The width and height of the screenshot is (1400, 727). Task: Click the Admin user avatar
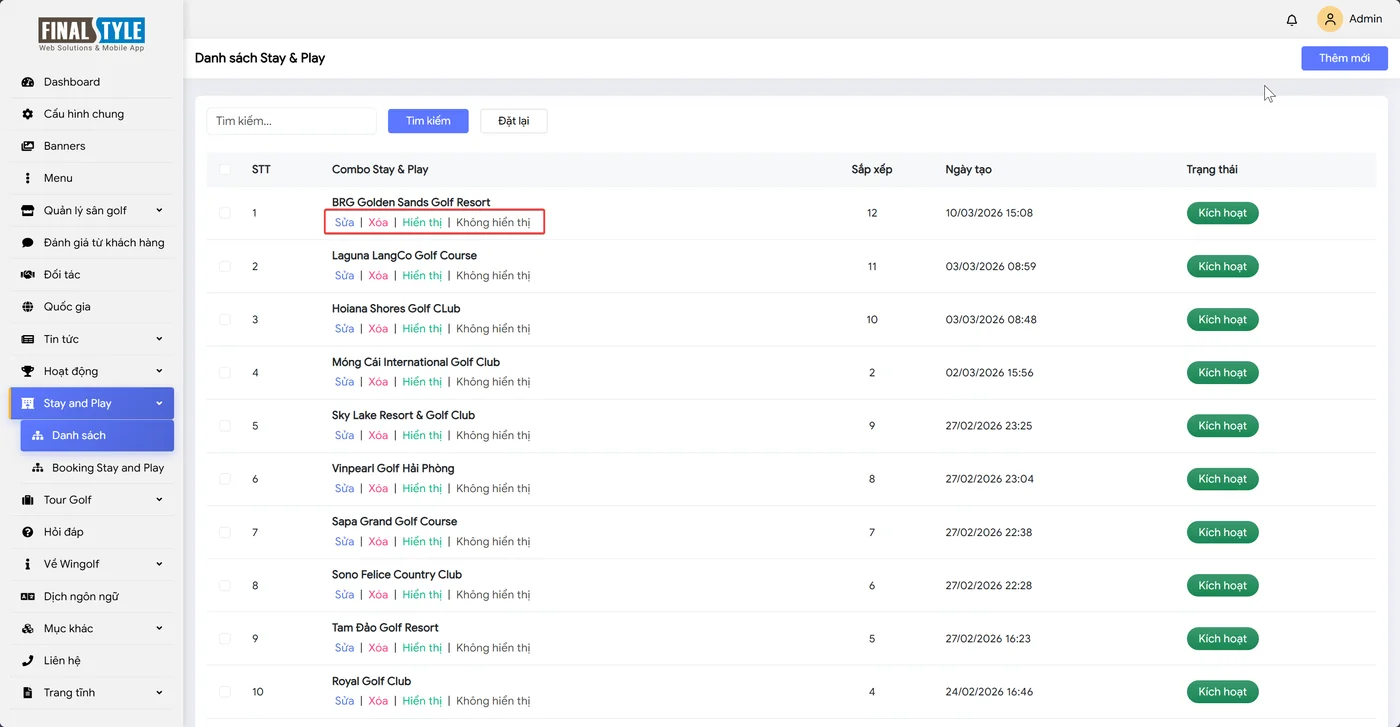[1330, 19]
